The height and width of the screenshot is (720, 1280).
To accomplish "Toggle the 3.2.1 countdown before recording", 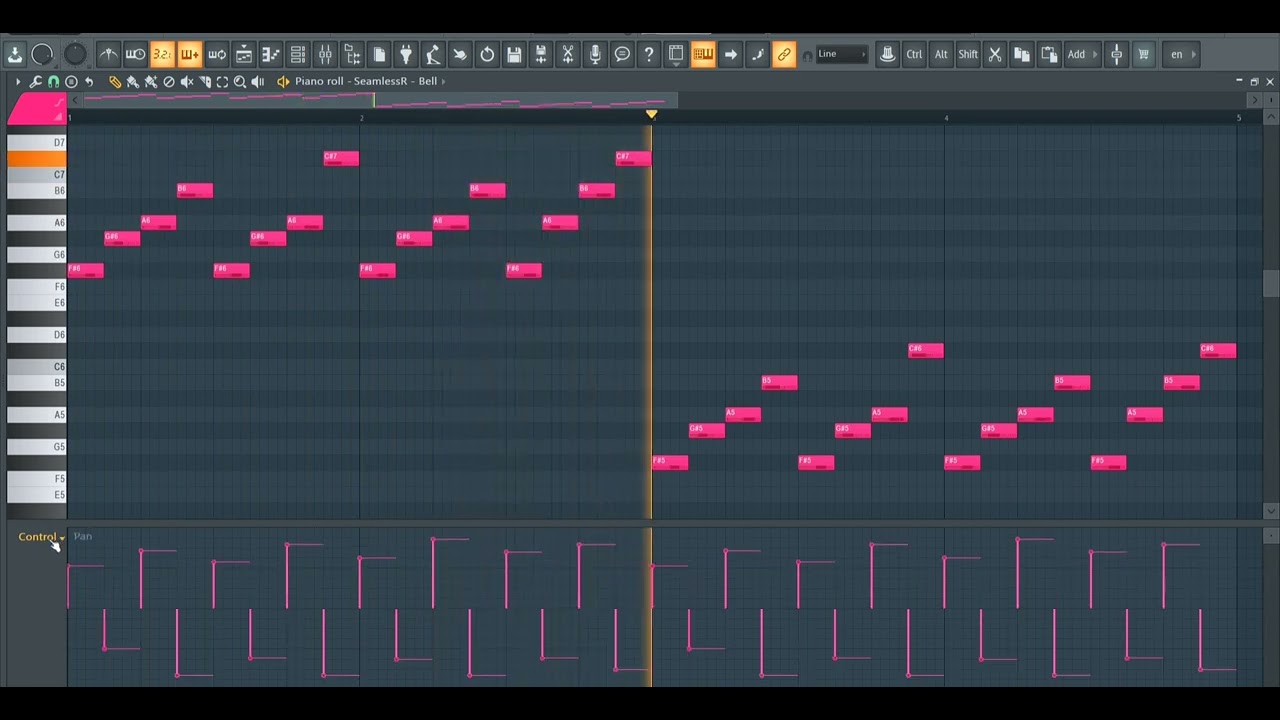I will 162,54.
